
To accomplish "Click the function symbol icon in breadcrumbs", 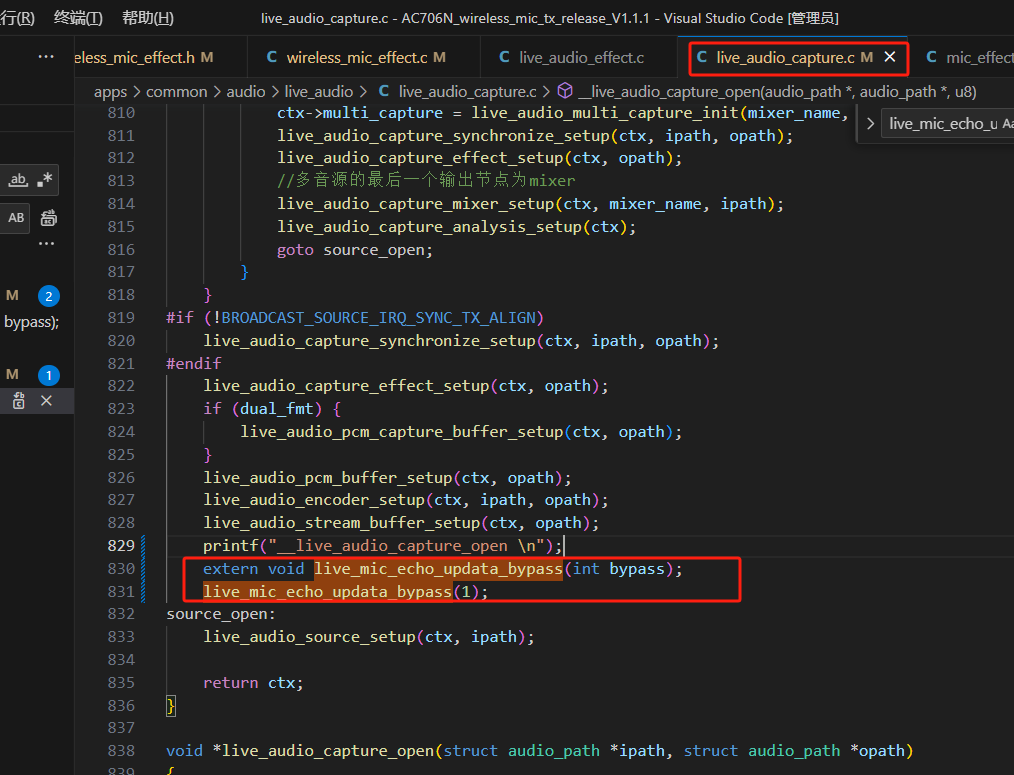I will 565,91.
